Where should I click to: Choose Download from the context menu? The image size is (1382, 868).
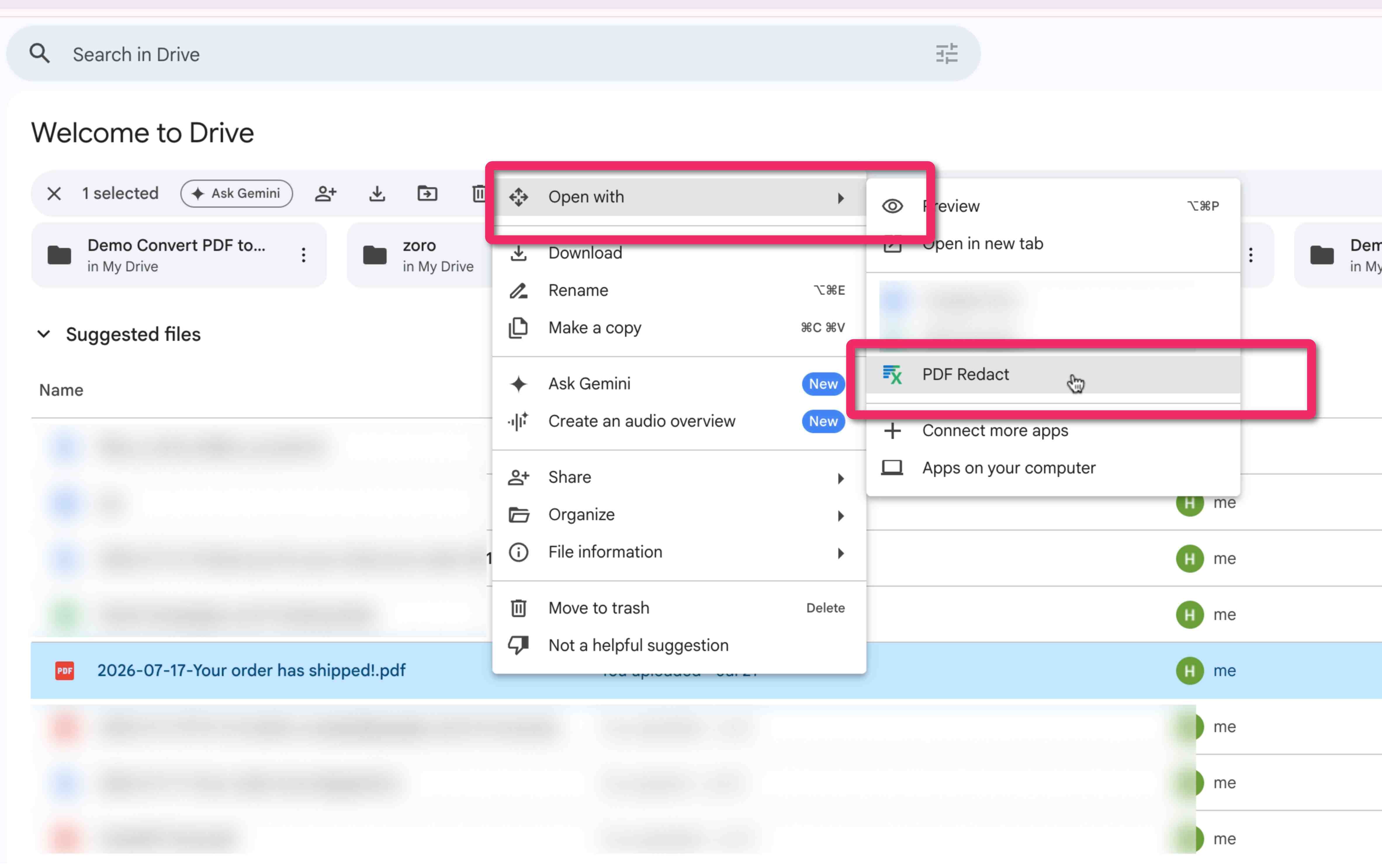pyautogui.click(x=679, y=253)
